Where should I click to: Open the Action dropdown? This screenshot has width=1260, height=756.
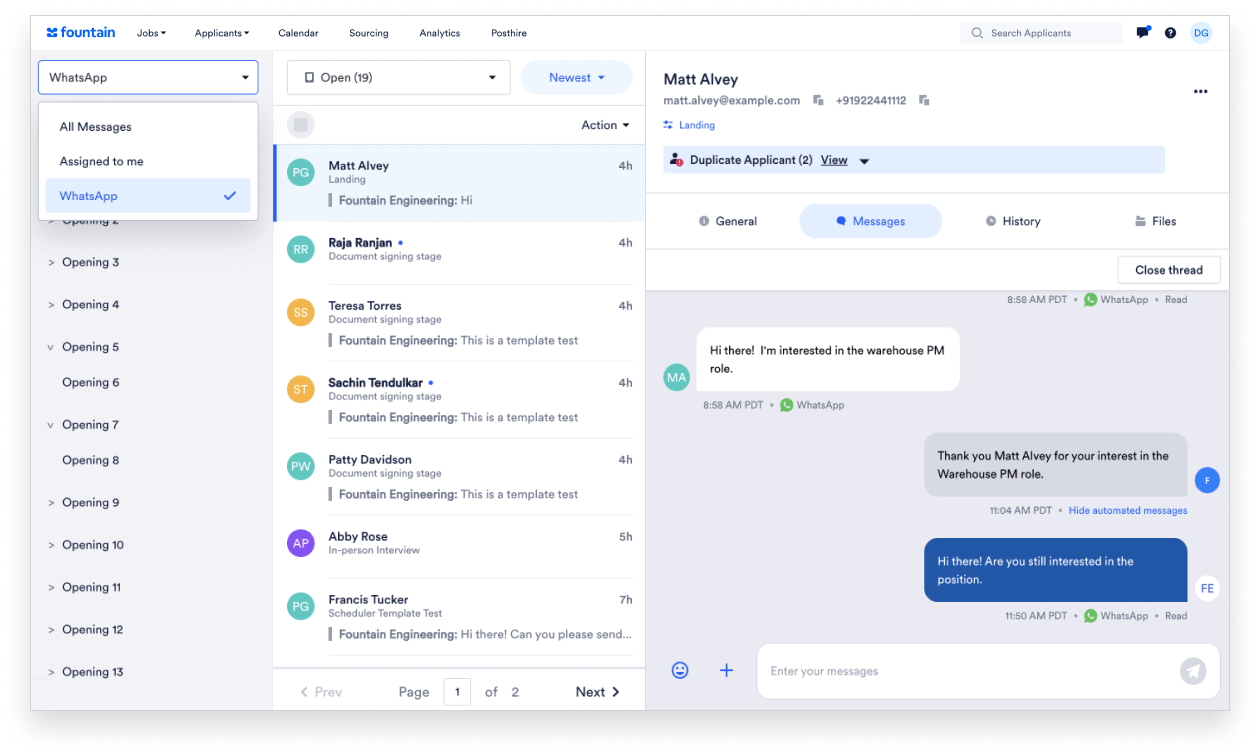click(x=606, y=125)
